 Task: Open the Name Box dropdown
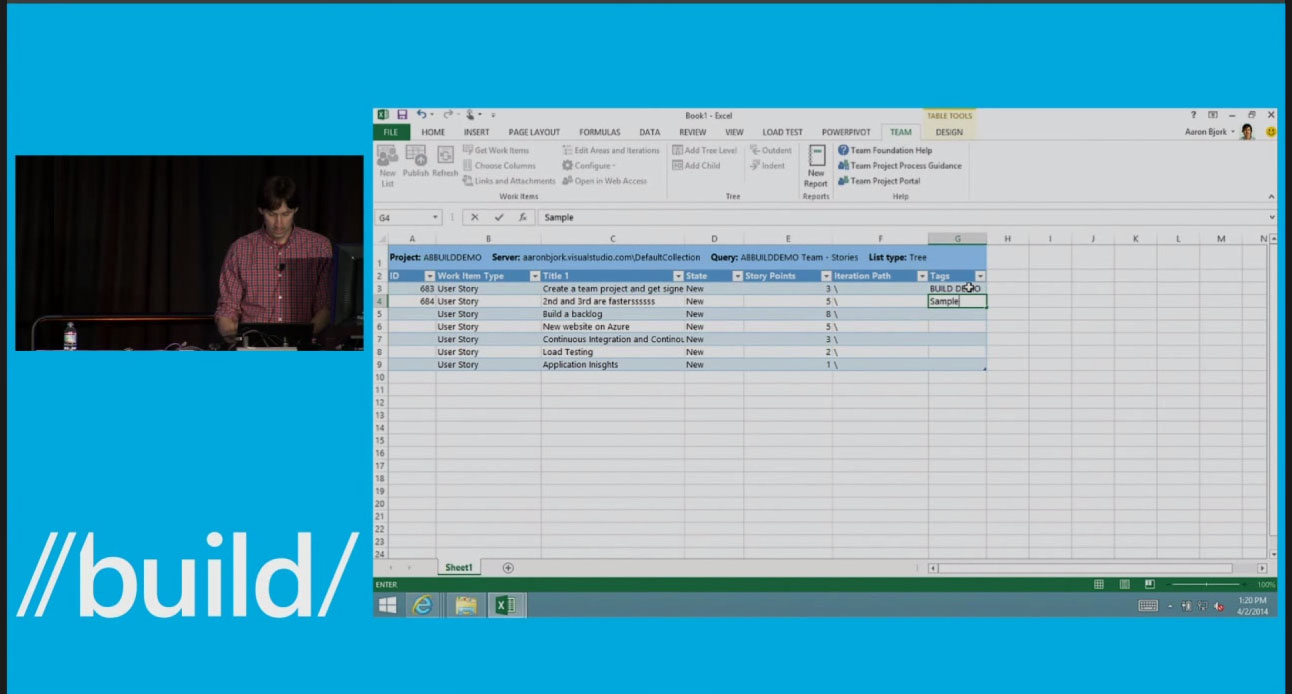pyautogui.click(x=437, y=217)
